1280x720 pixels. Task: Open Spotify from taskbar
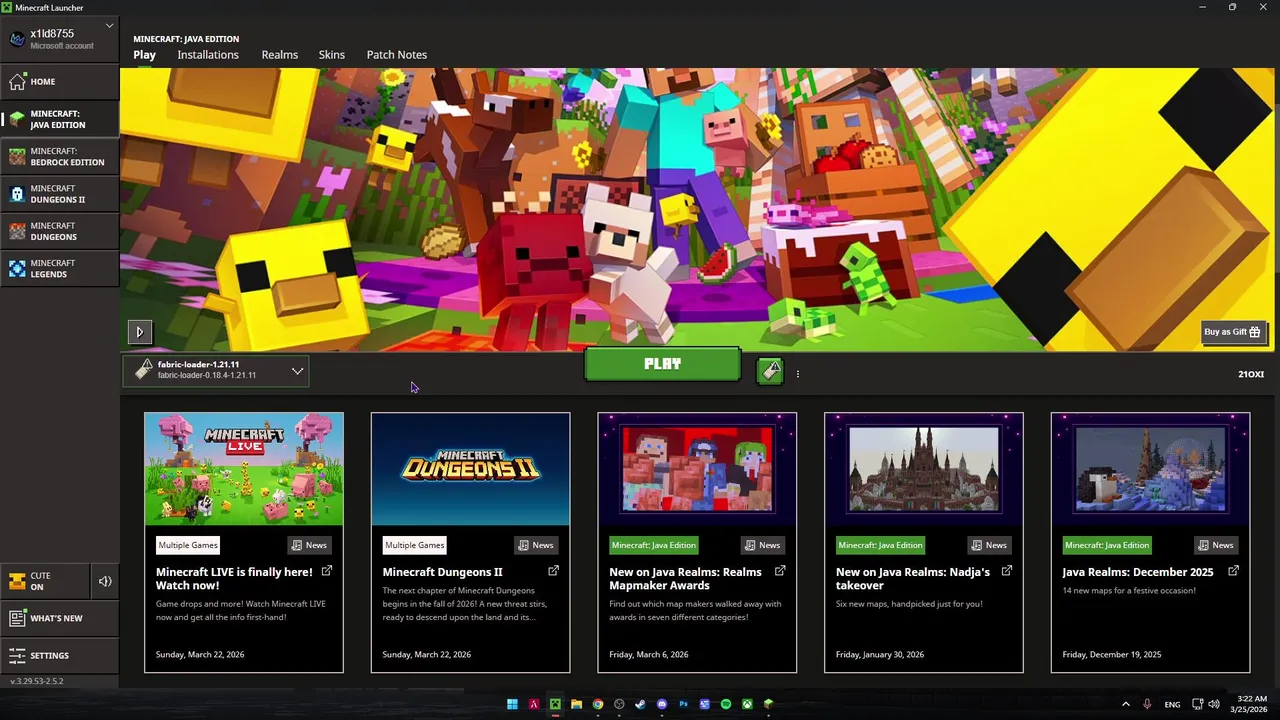click(x=726, y=704)
